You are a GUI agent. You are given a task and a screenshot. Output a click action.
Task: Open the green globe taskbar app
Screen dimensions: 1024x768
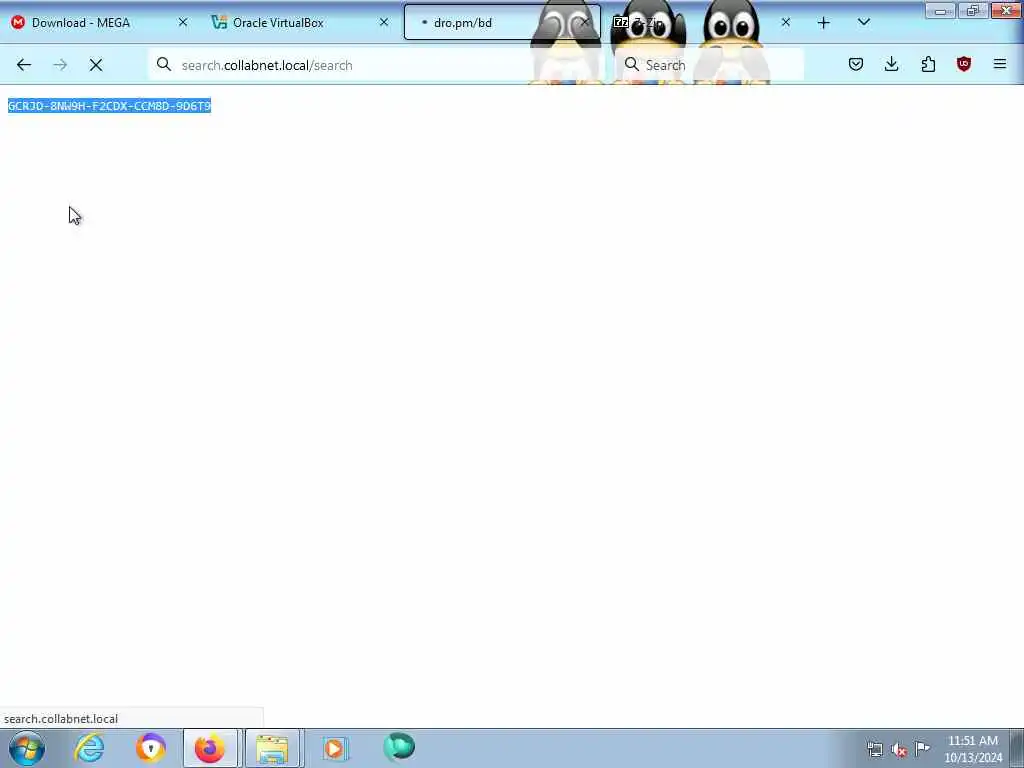(x=399, y=747)
